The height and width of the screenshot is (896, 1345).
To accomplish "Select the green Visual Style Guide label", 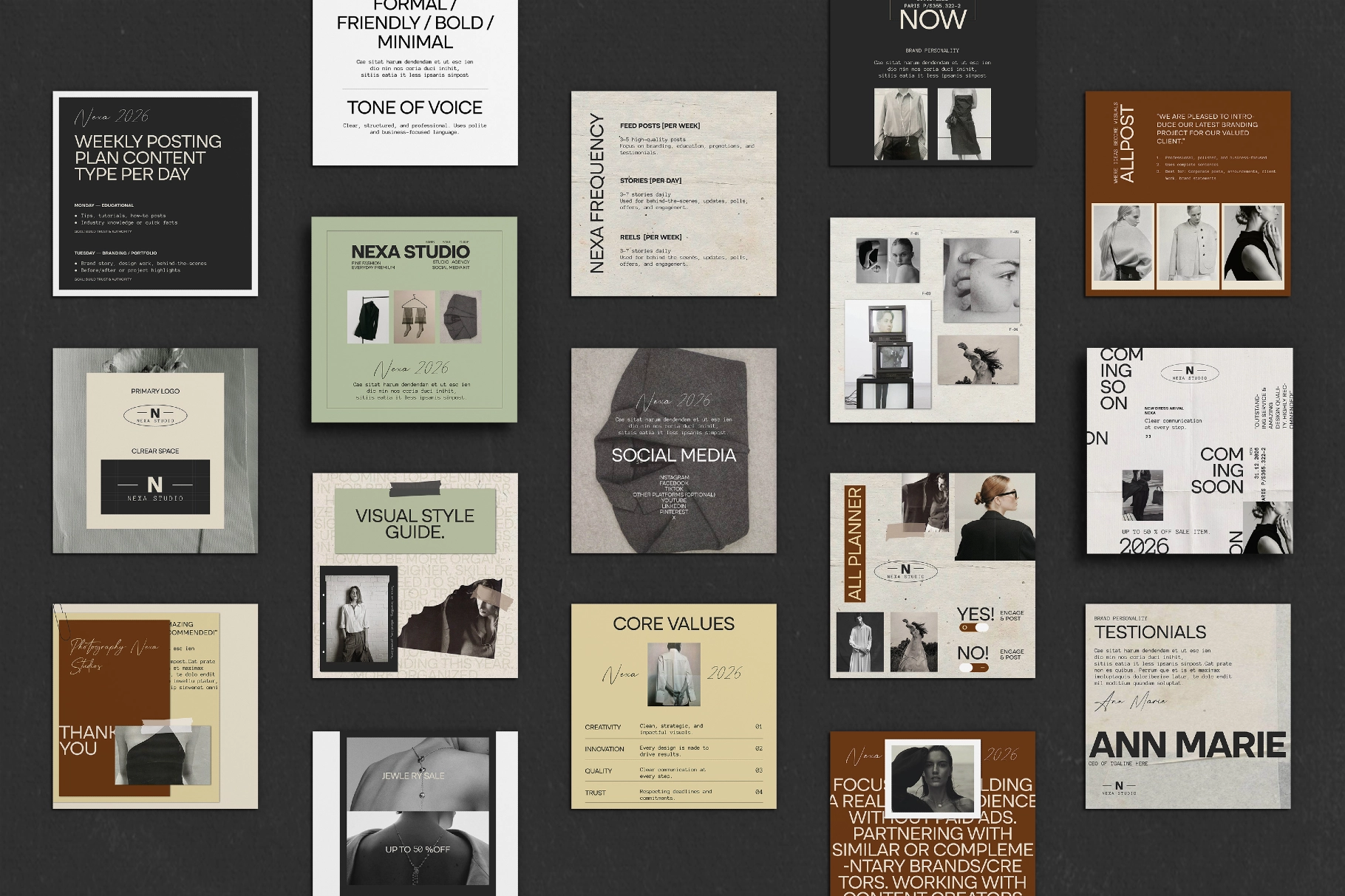I will coord(415,523).
